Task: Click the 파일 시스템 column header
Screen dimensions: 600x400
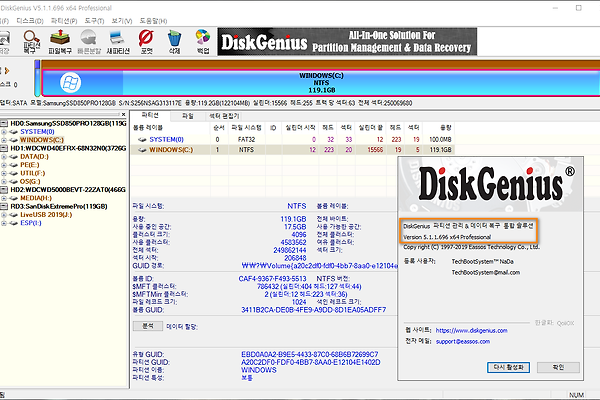Action: (246, 128)
